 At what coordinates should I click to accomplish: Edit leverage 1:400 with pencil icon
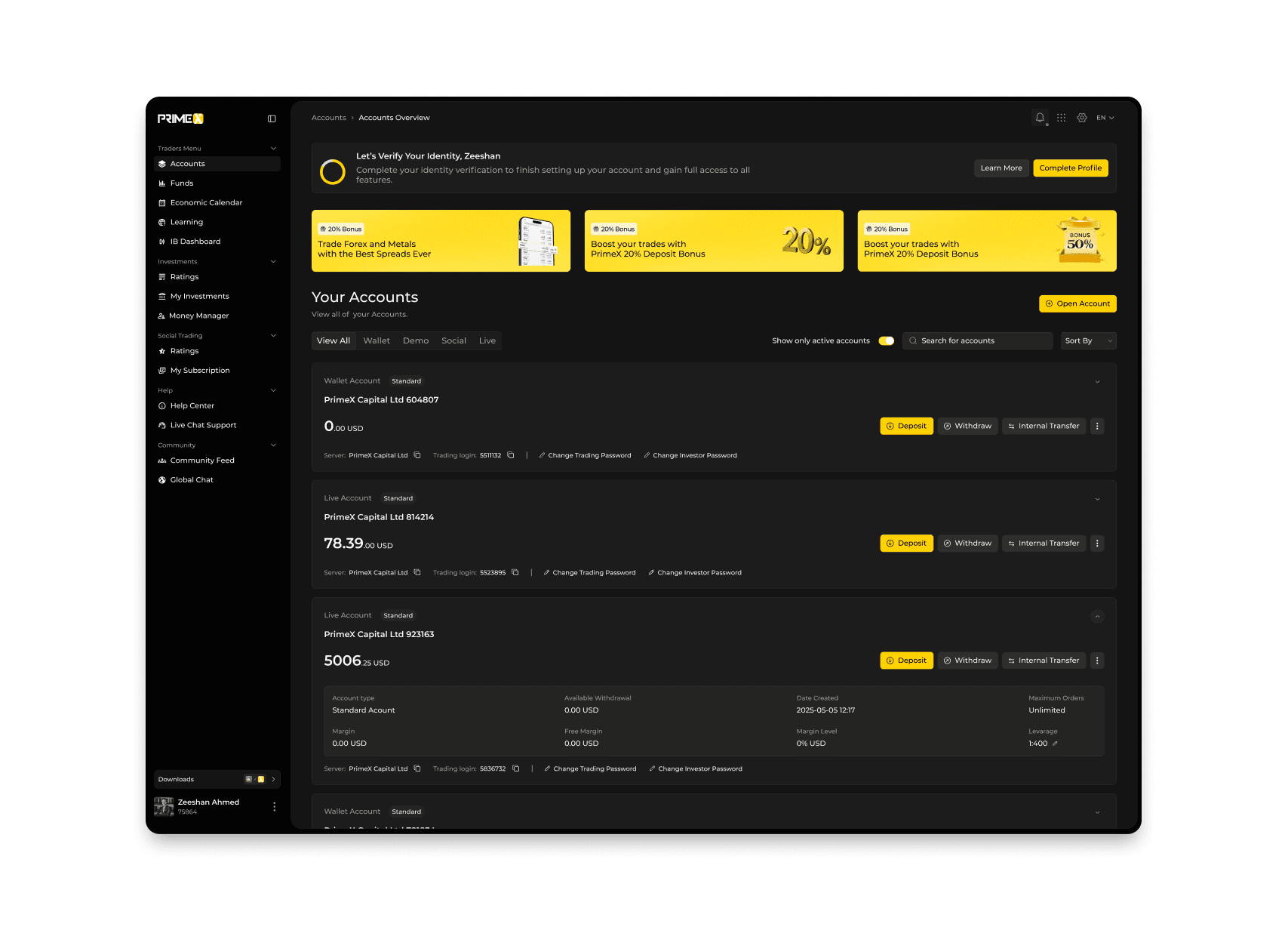(x=1055, y=744)
